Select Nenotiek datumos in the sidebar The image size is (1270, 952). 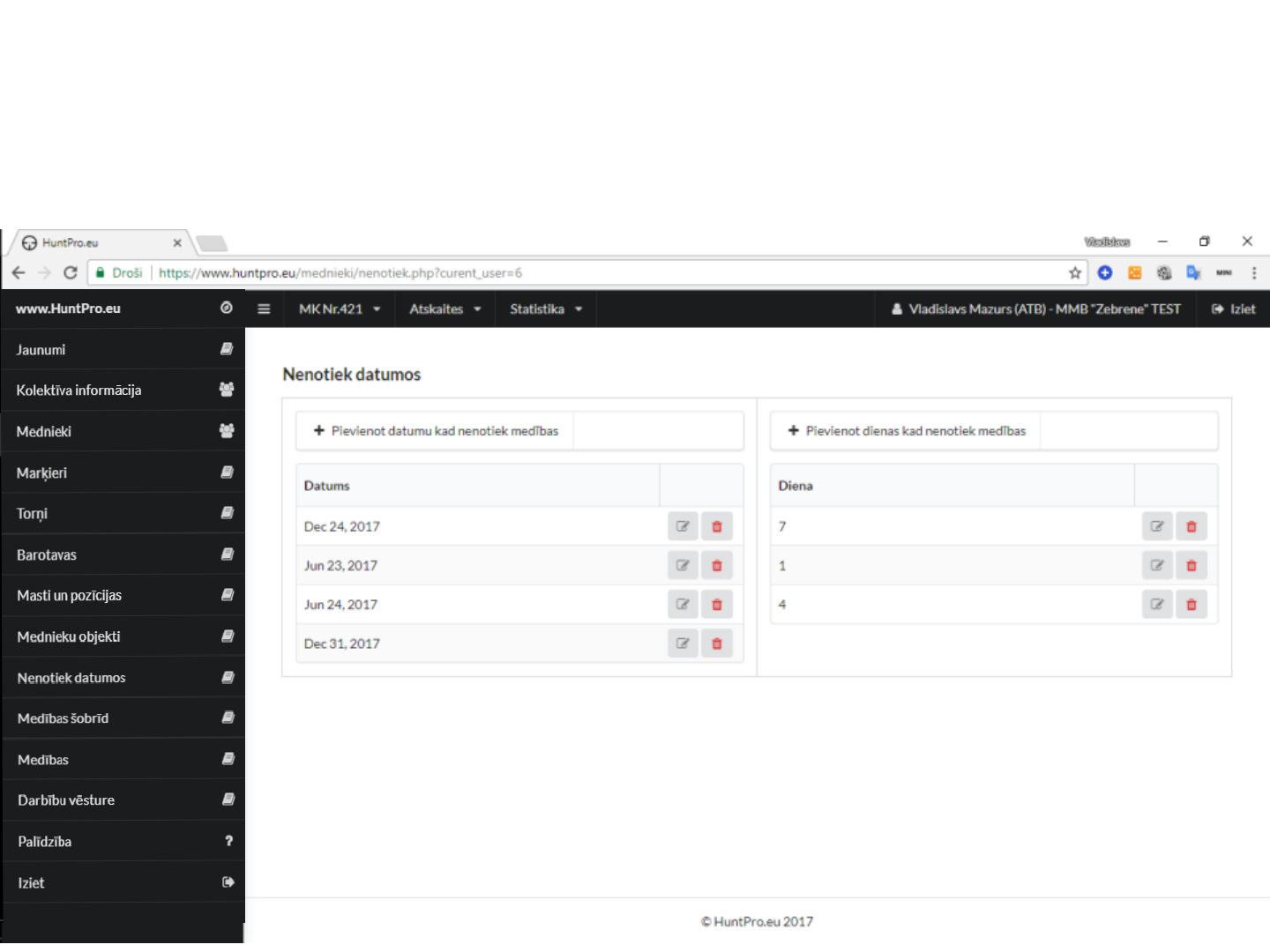tap(123, 677)
